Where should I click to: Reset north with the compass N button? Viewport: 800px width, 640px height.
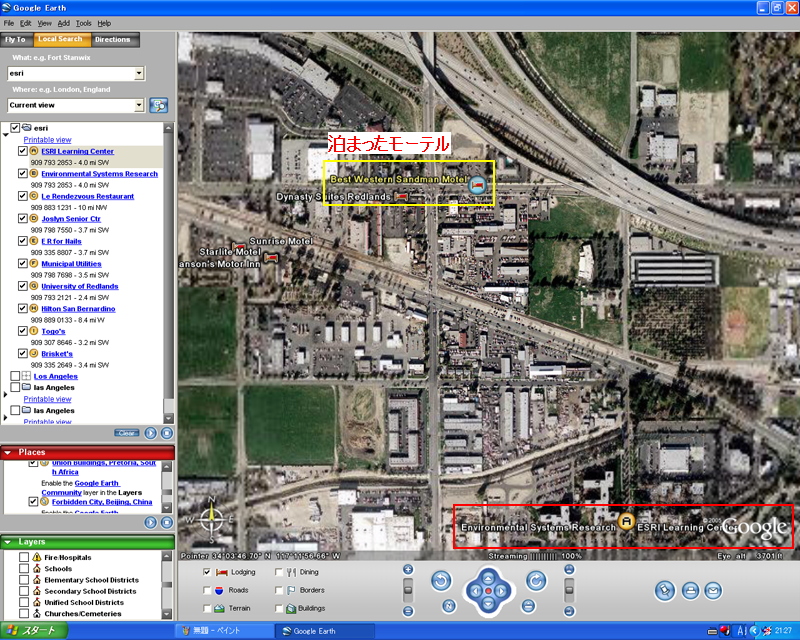click(x=449, y=606)
